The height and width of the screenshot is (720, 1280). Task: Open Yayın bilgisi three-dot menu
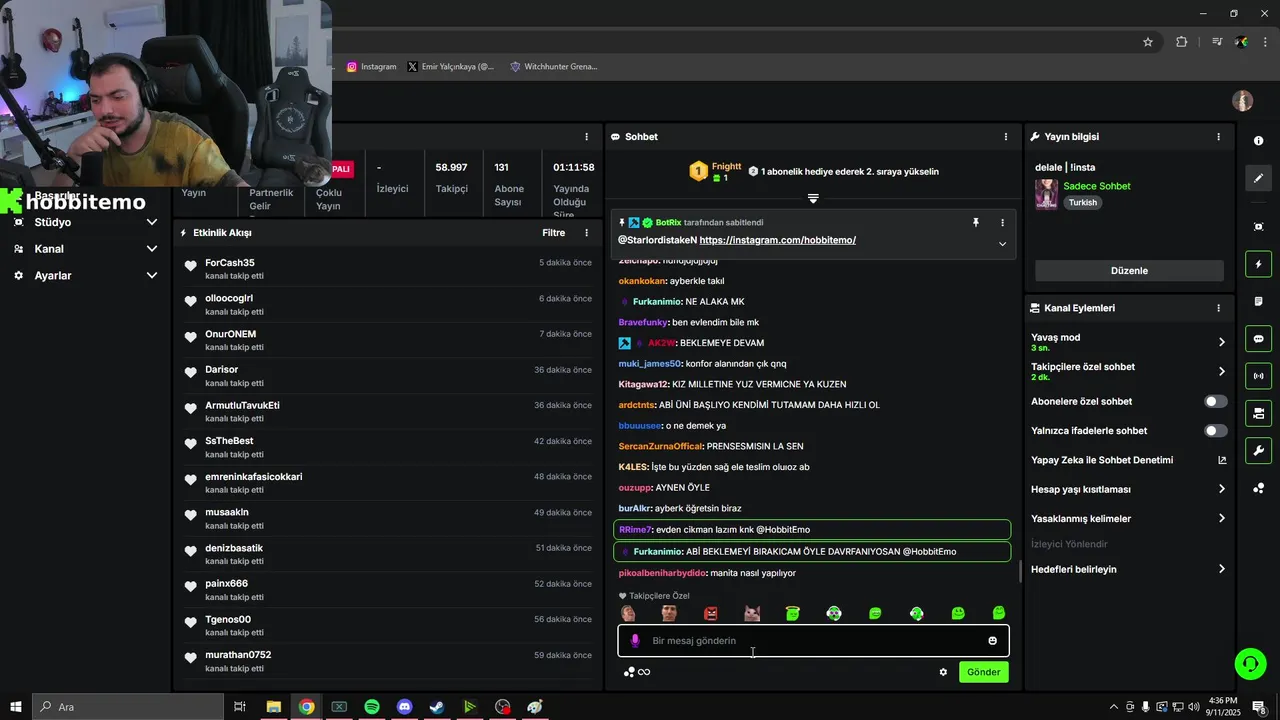pos(1218,137)
